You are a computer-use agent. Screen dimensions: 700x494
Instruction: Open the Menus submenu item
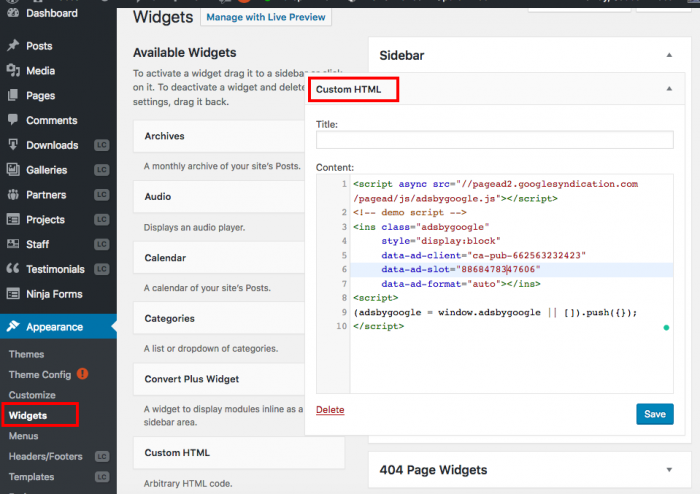pos(24,436)
